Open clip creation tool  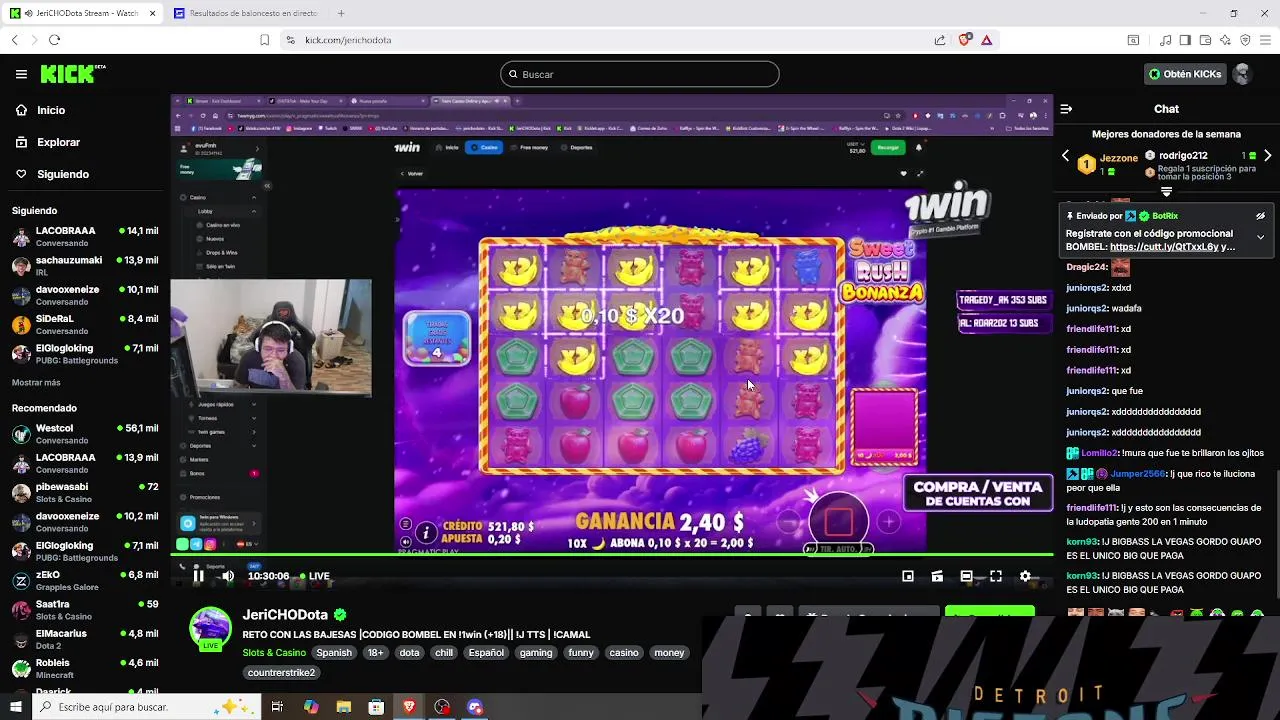pos(937,576)
